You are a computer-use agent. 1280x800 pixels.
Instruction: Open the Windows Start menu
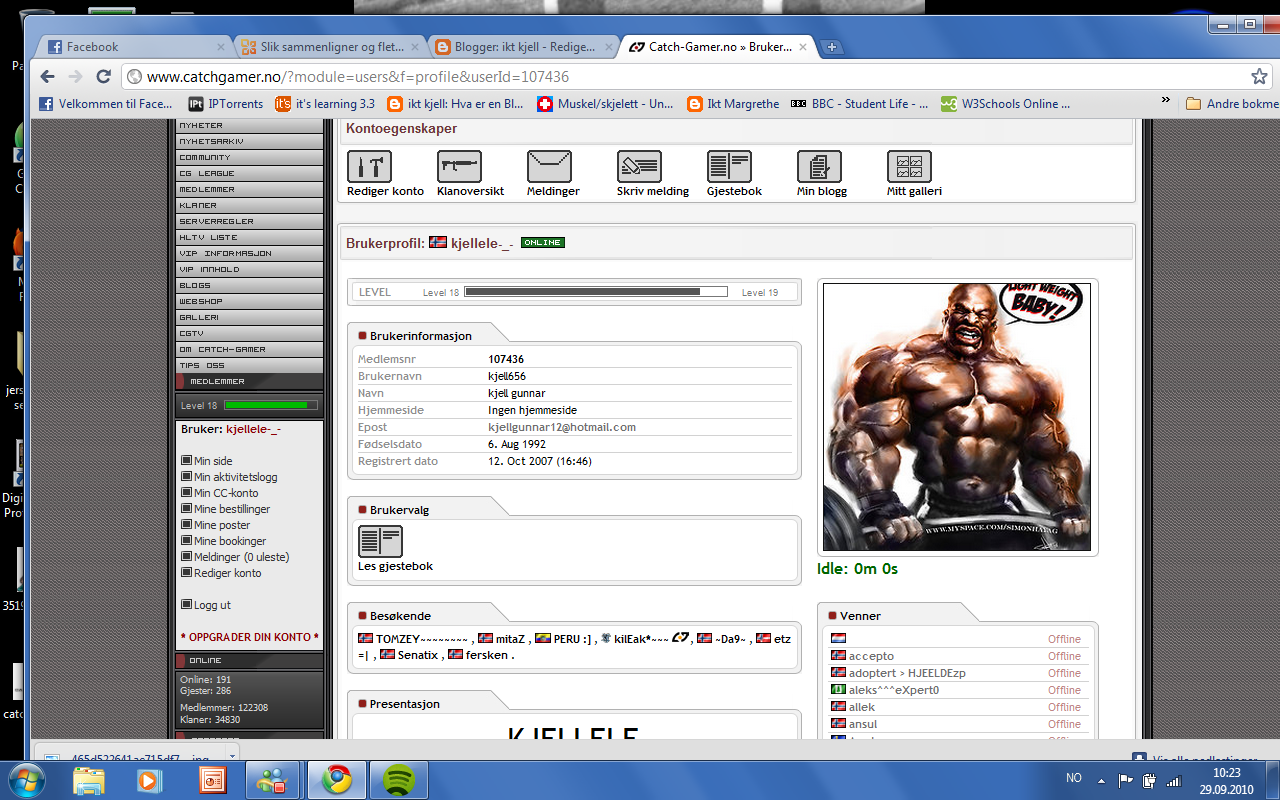pyautogui.click(x=24, y=779)
